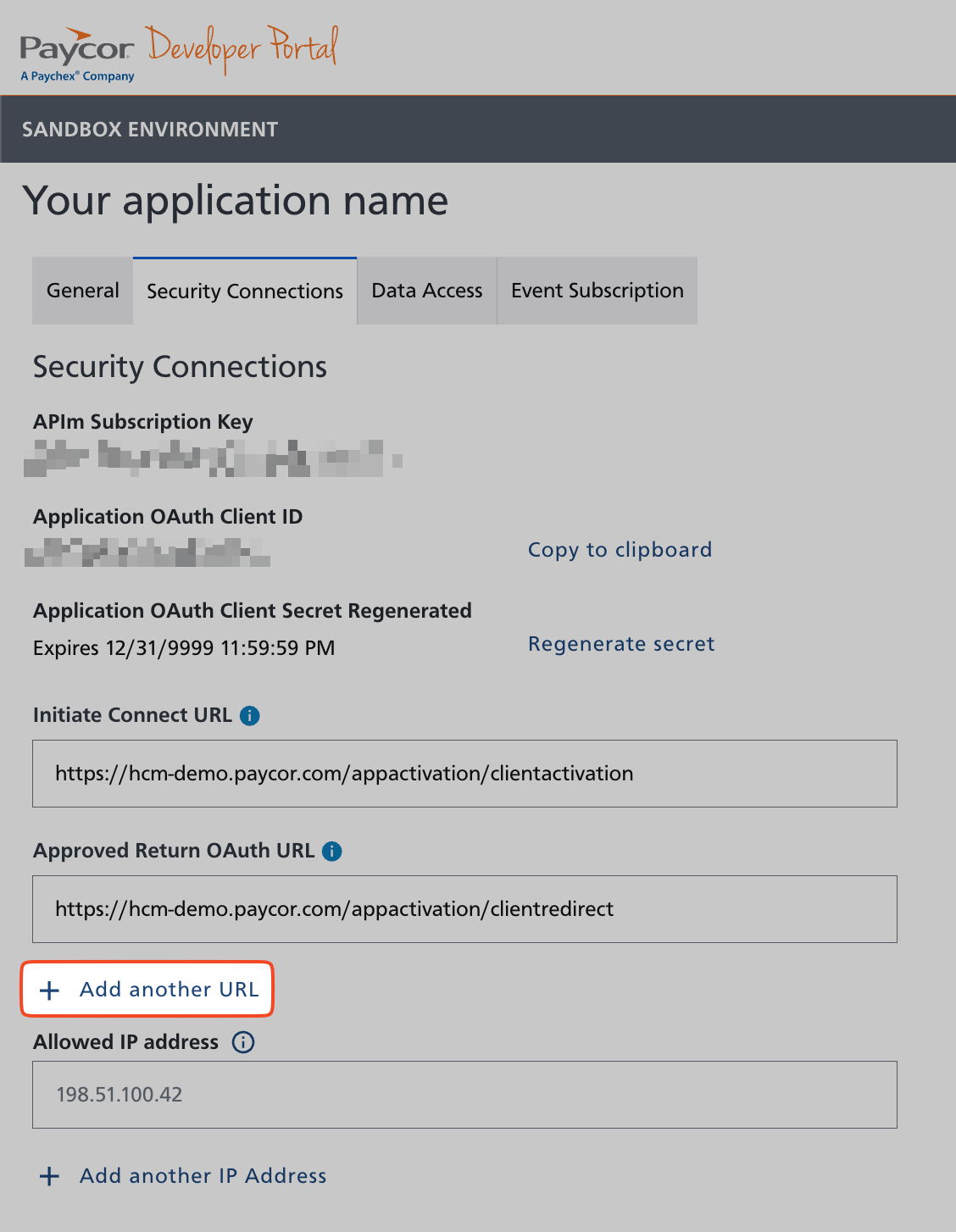Image resolution: width=956 pixels, height=1232 pixels.
Task: Go to the Event Subscription tab
Action: [597, 291]
